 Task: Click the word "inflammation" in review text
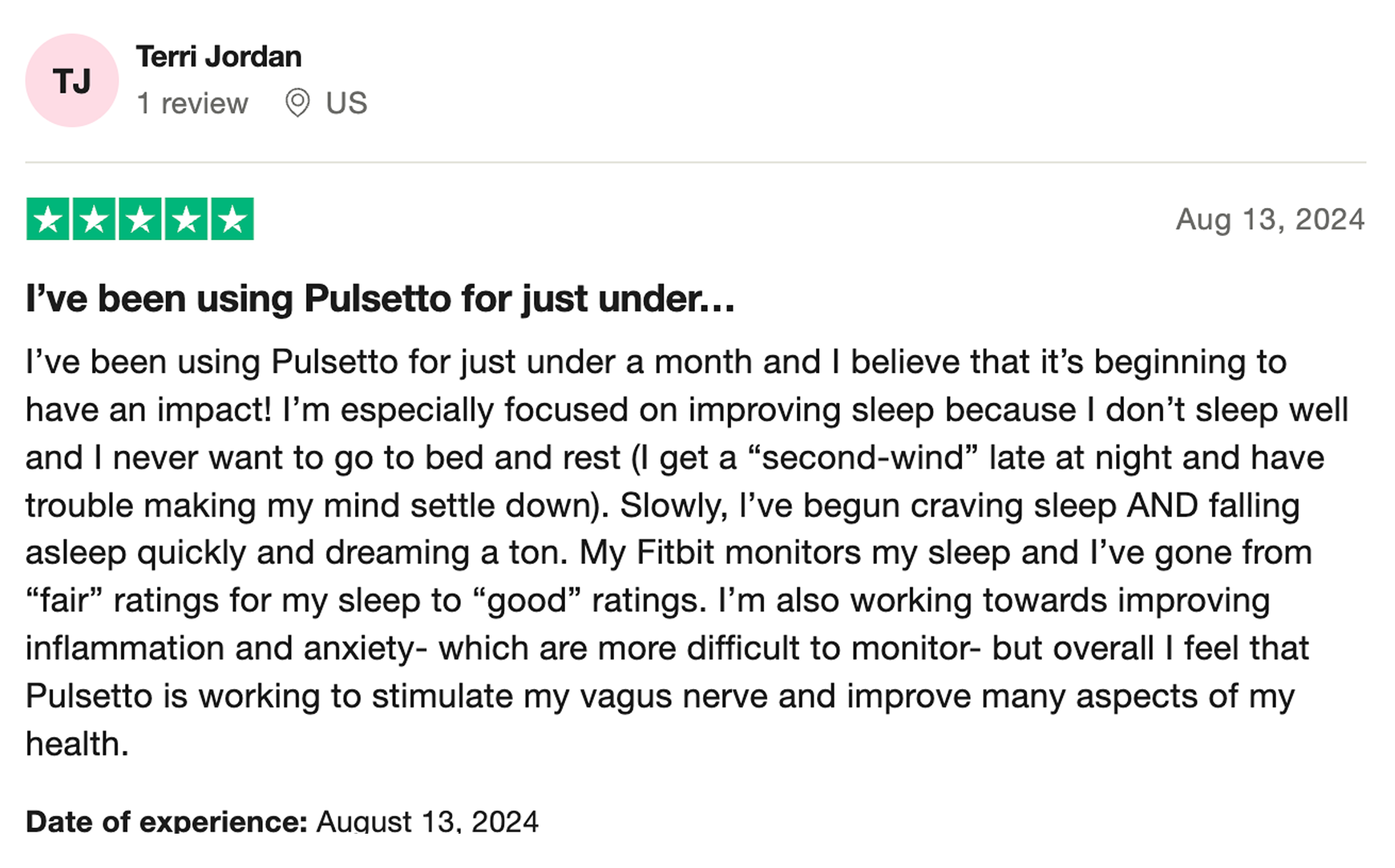(x=125, y=649)
